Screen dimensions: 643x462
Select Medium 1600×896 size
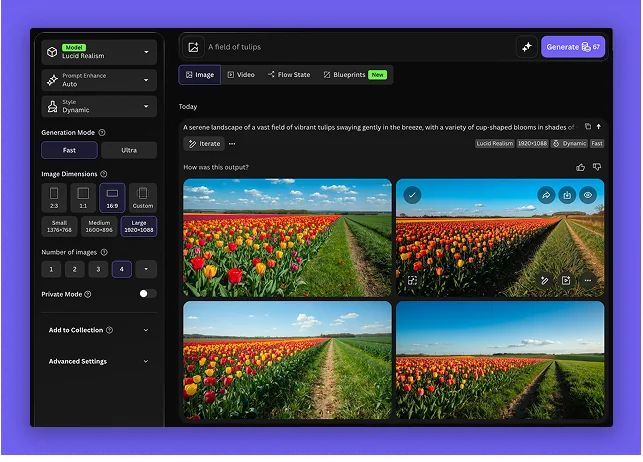99,226
